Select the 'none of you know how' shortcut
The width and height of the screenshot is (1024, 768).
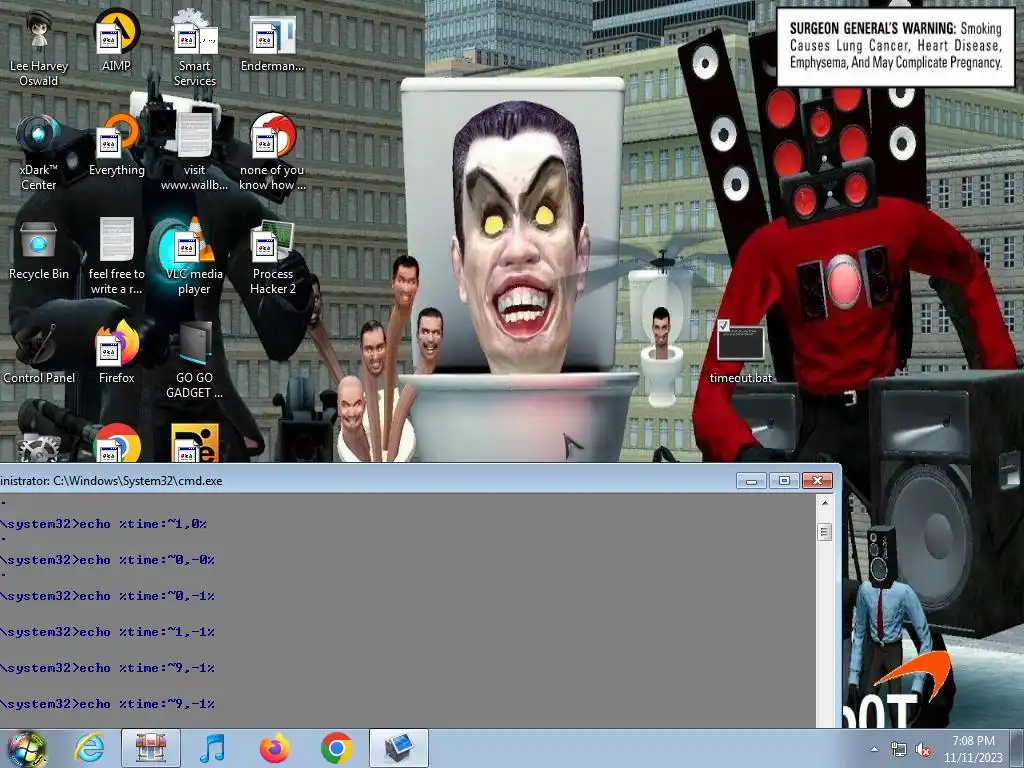272,153
